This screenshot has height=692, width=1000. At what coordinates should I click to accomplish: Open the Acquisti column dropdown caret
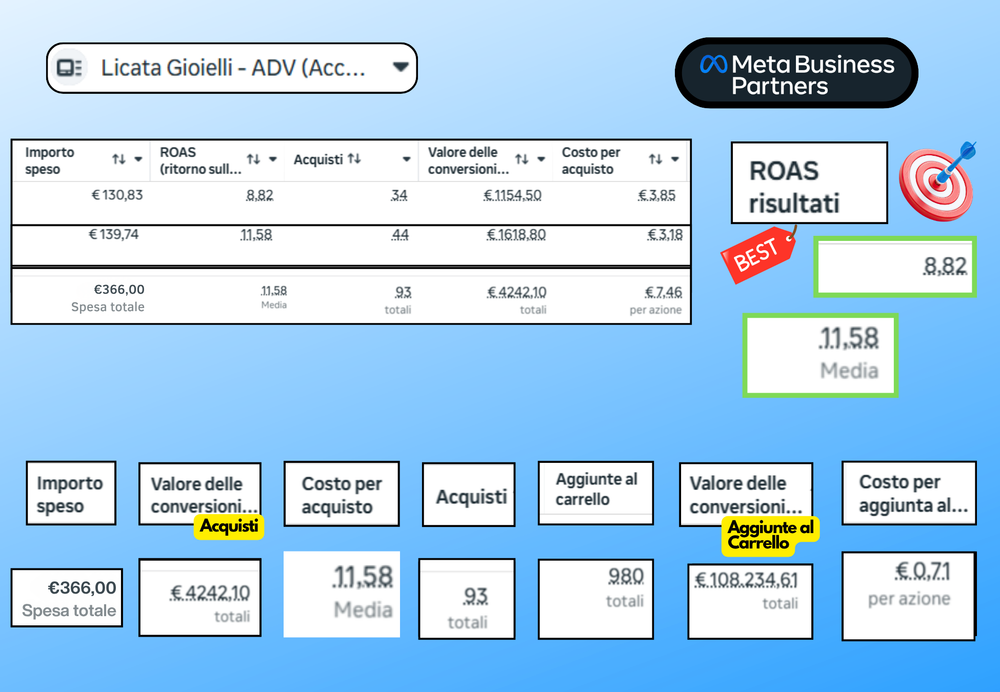click(406, 159)
